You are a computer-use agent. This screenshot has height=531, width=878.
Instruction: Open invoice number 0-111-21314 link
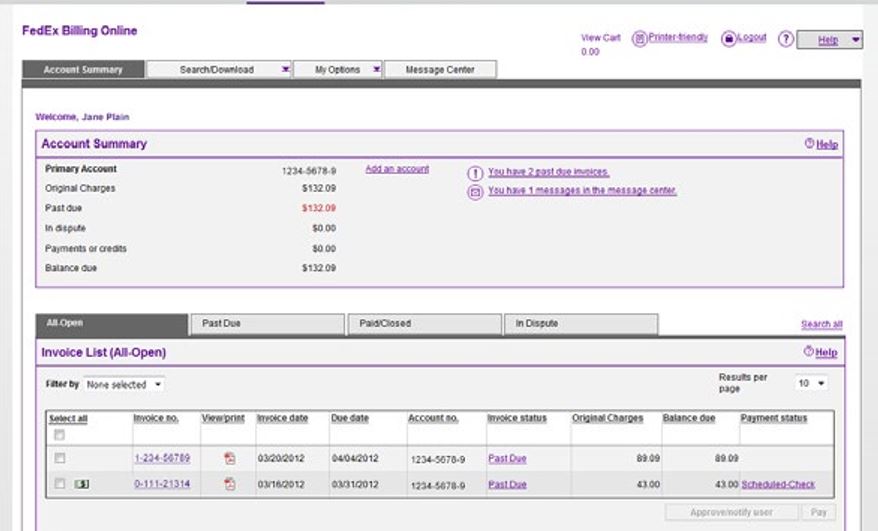(x=162, y=483)
